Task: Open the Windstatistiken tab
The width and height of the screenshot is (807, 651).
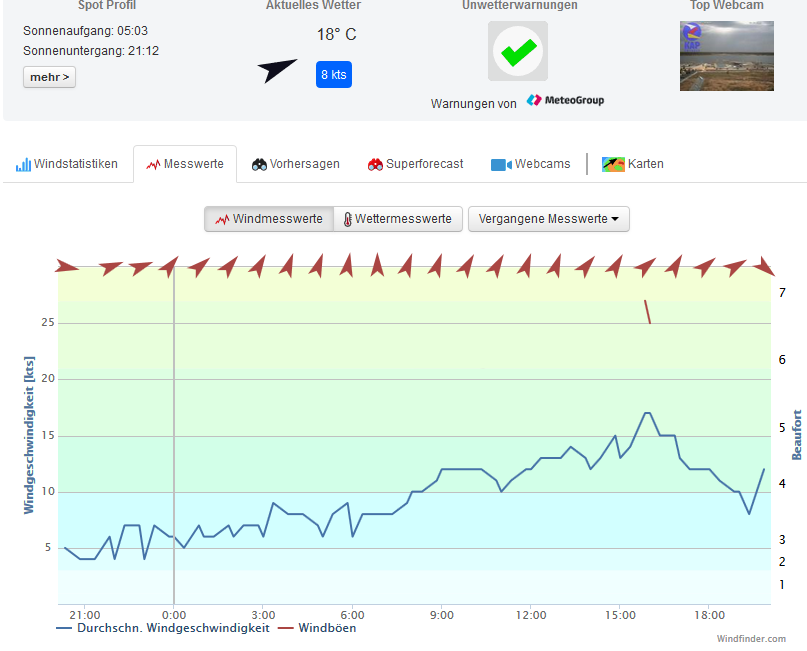Action: click(67, 164)
